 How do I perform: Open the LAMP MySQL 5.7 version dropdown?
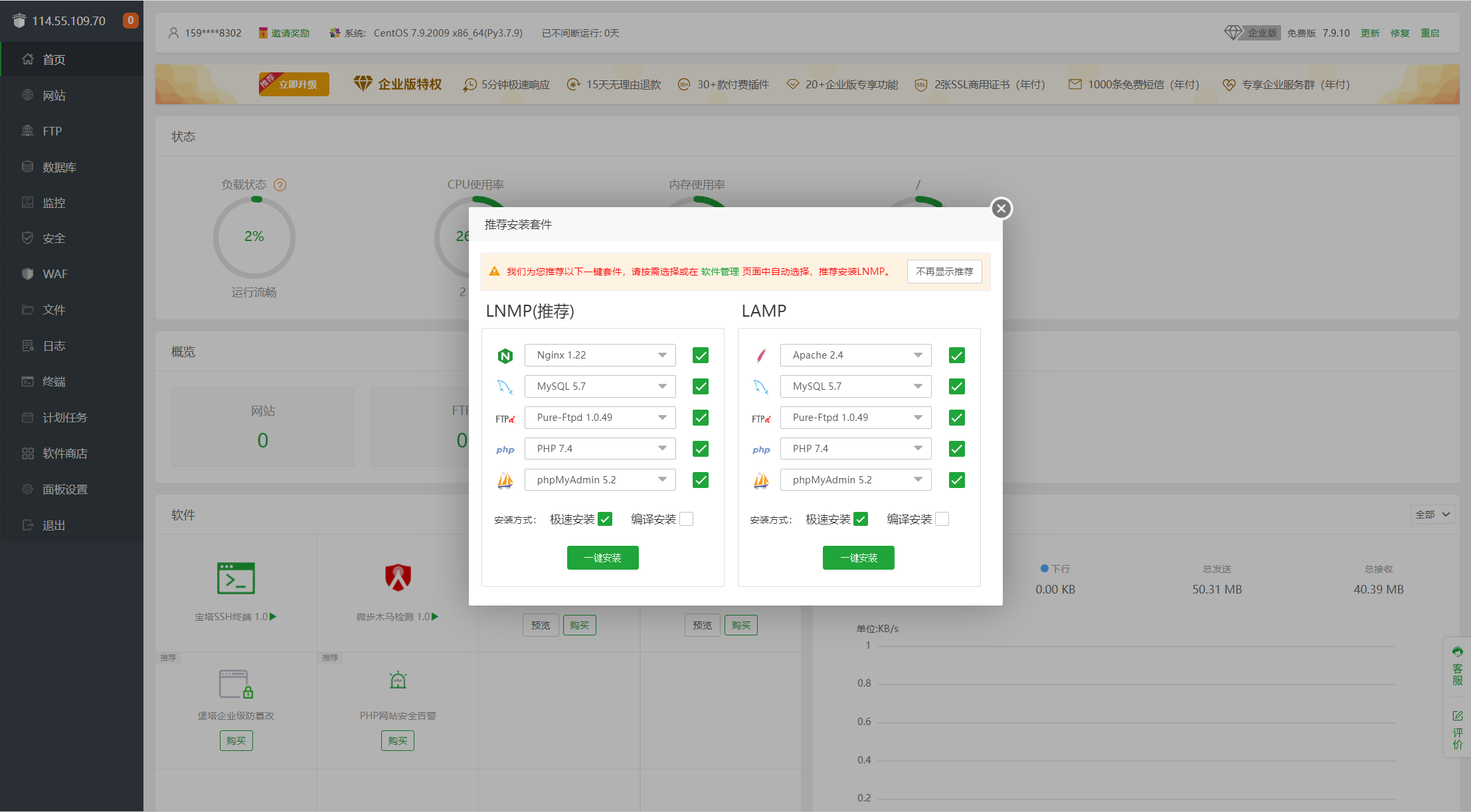coord(856,386)
